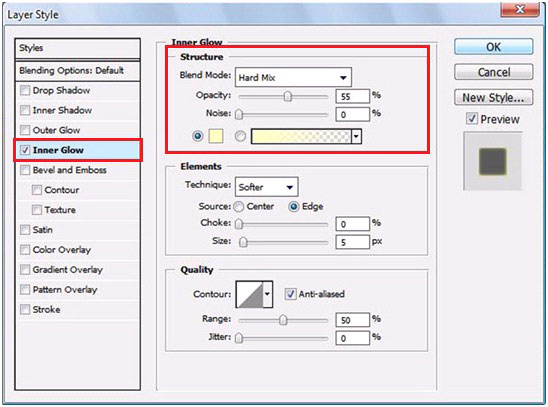Image resolution: width=548 pixels, height=407 pixels.
Task: Expand the Contour picker dropdown arrow
Action: coord(268,294)
